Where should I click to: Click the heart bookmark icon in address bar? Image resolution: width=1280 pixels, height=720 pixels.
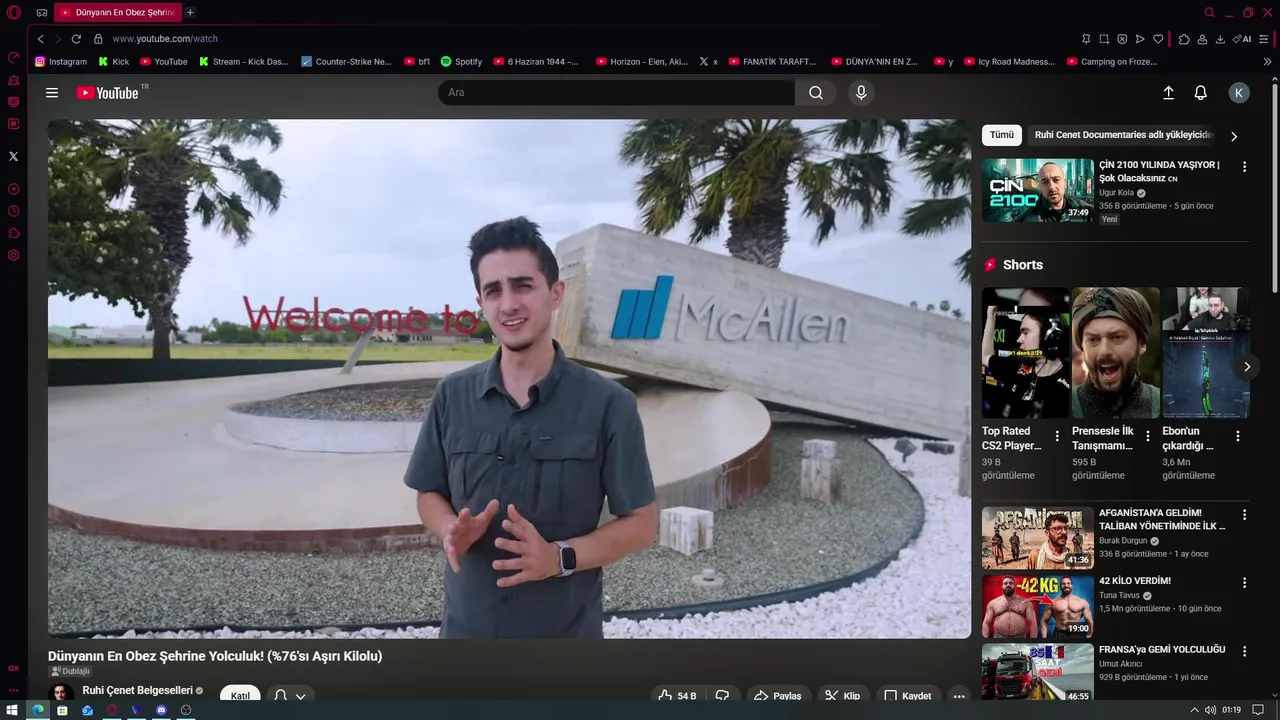tap(1158, 39)
